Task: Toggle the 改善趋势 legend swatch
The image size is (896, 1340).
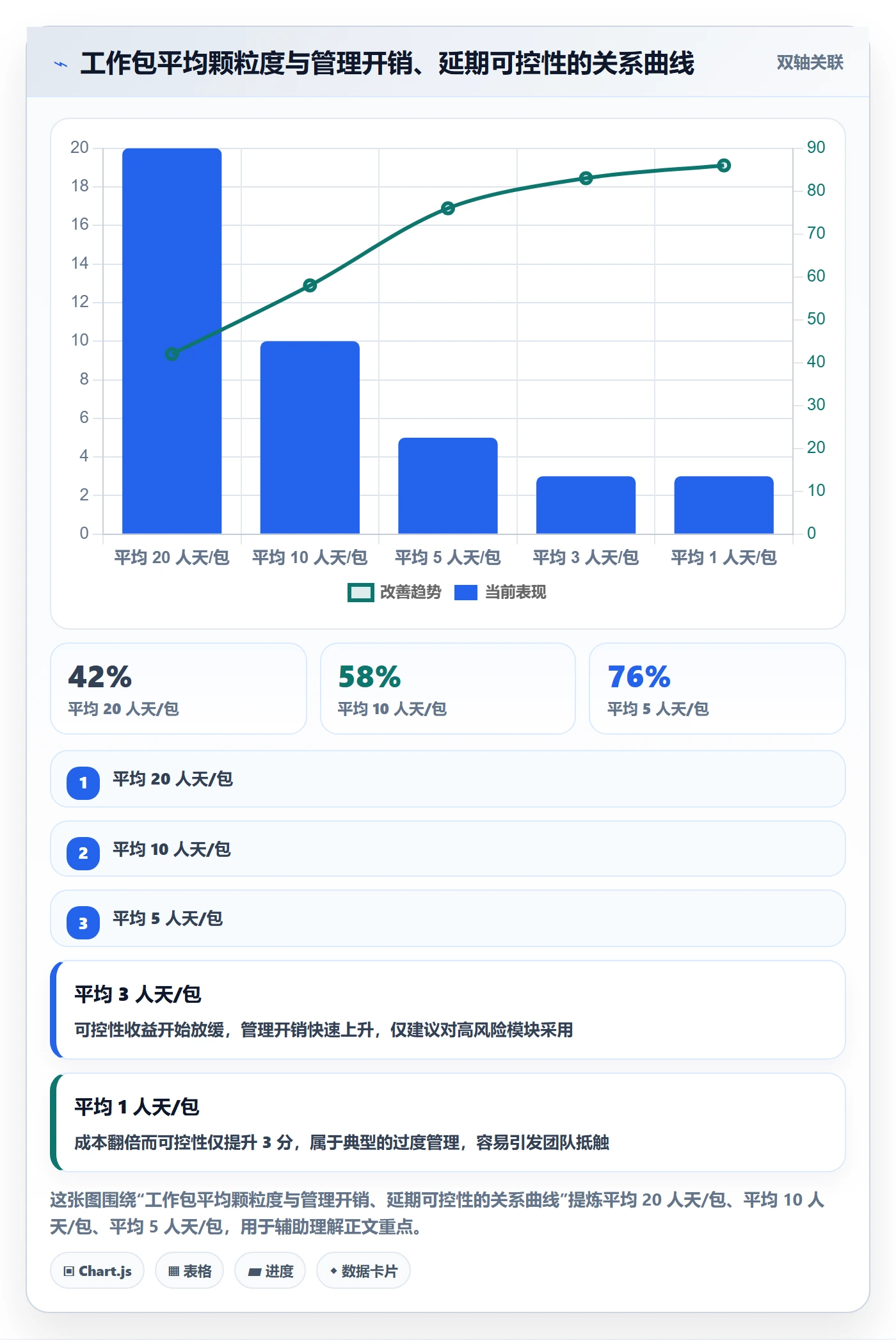Action: [360, 593]
